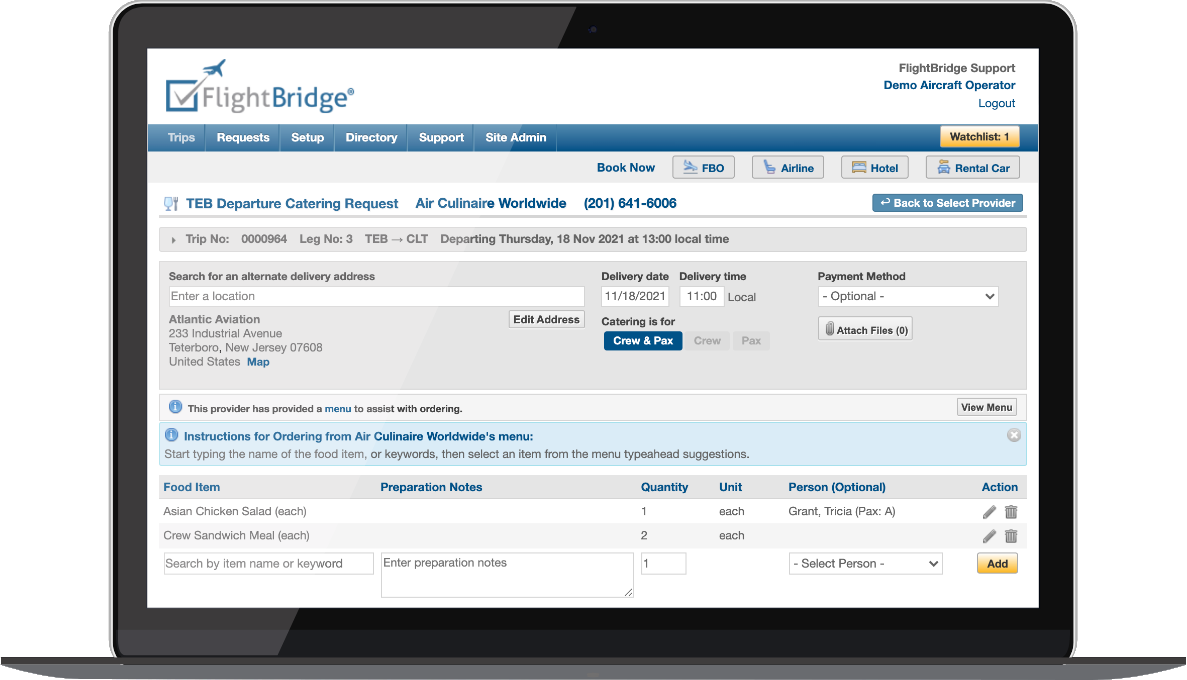Click the food item search field
Viewport: 1187px width, 680px height.
268,564
